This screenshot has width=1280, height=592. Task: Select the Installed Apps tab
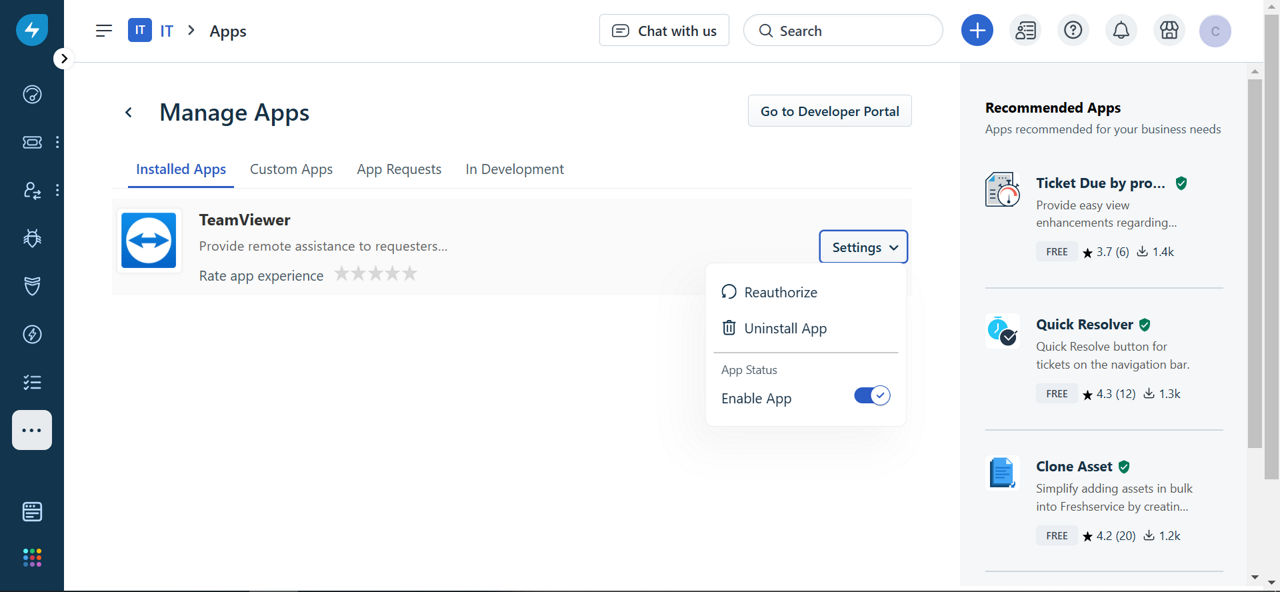click(x=181, y=169)
